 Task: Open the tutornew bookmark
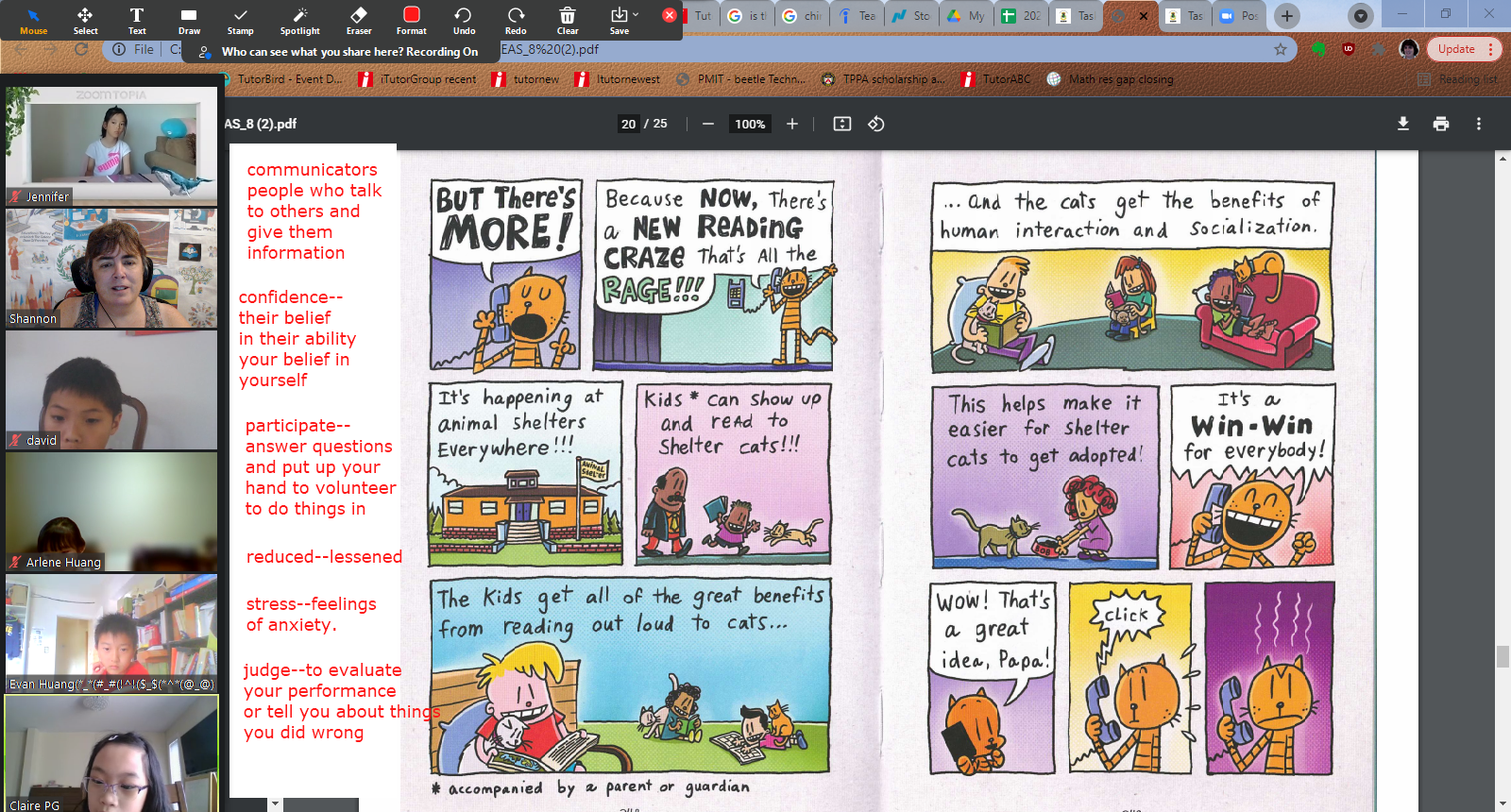526,79
